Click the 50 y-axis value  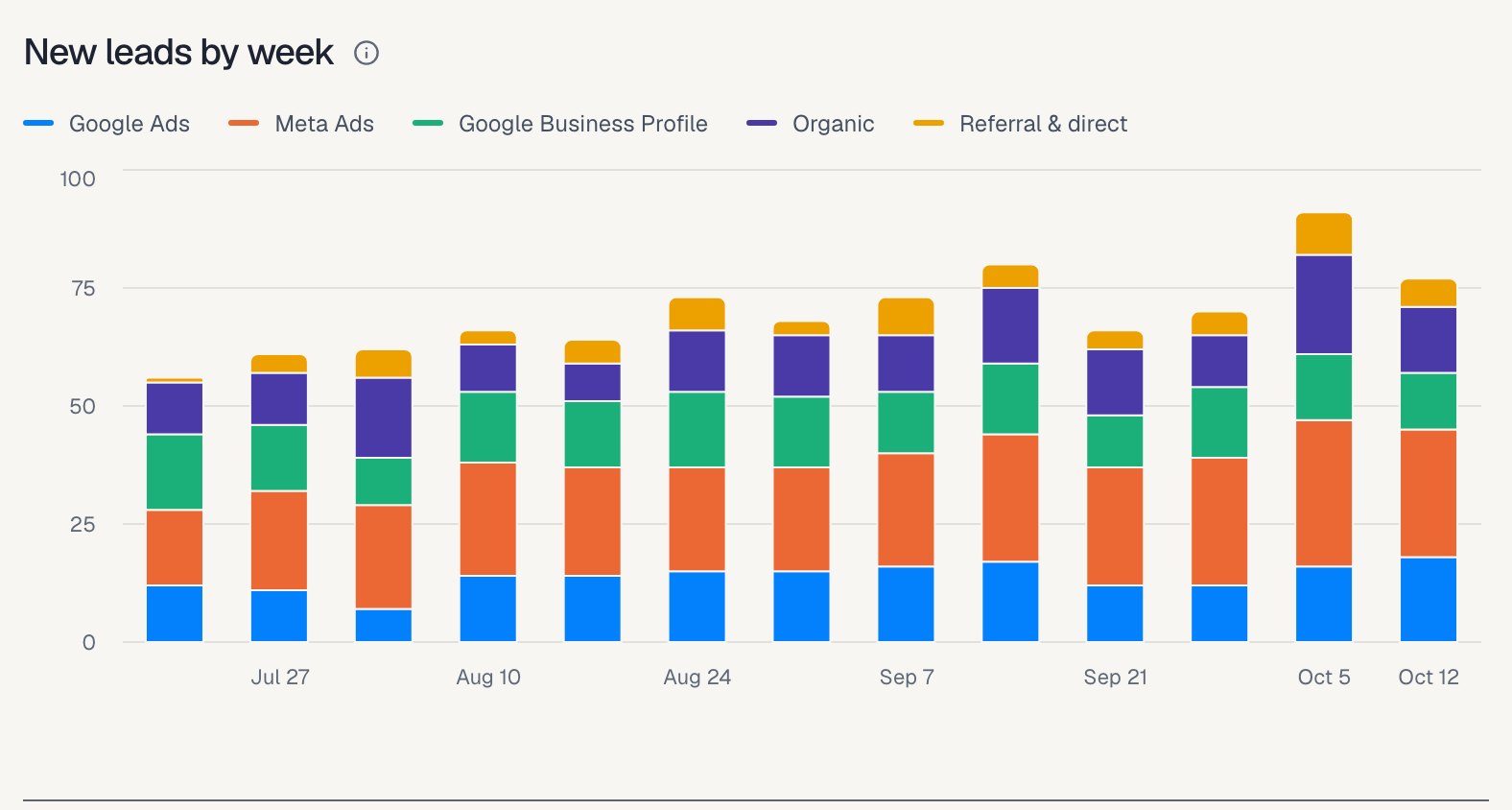tap(83, 406)
